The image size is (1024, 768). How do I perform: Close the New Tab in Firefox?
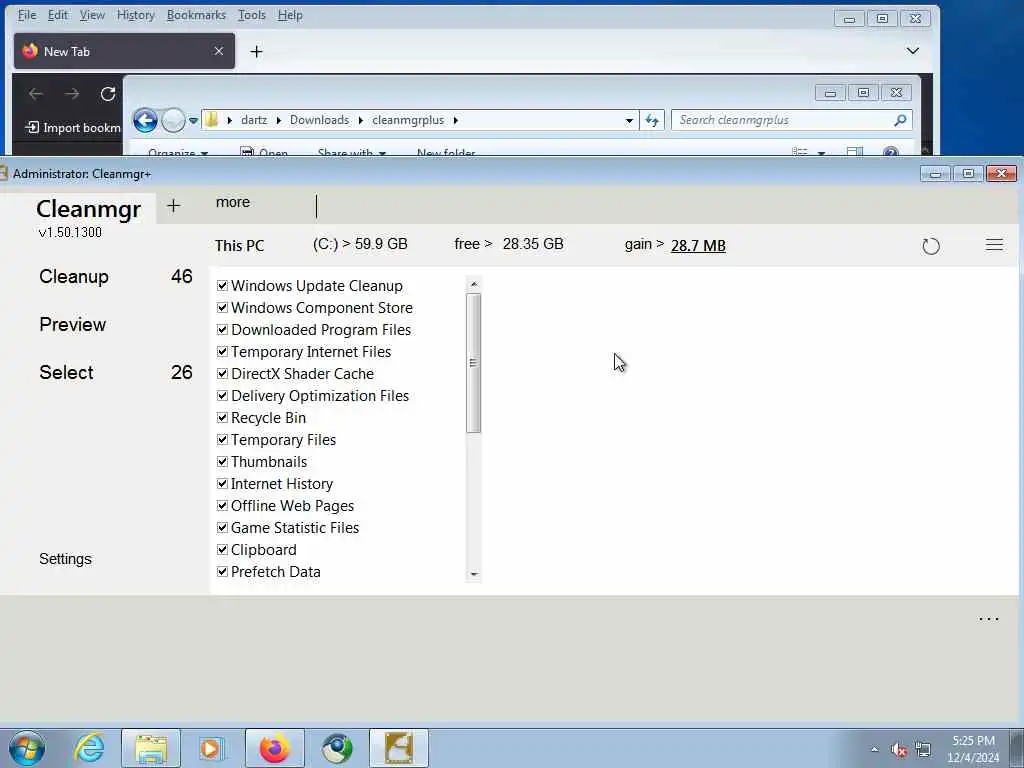(x=219, y=51)
